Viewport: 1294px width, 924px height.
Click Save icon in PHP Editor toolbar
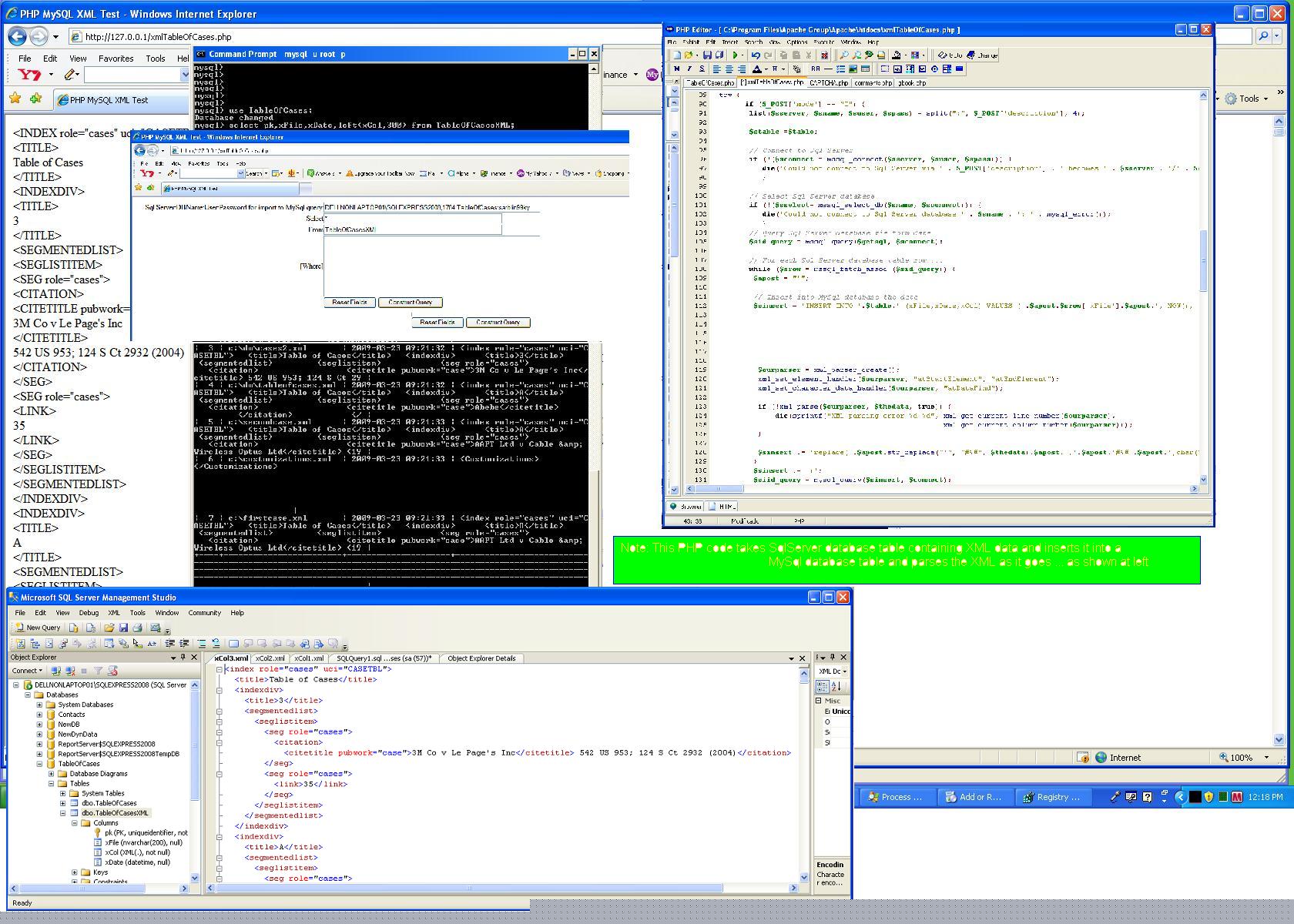coord(708,55)
